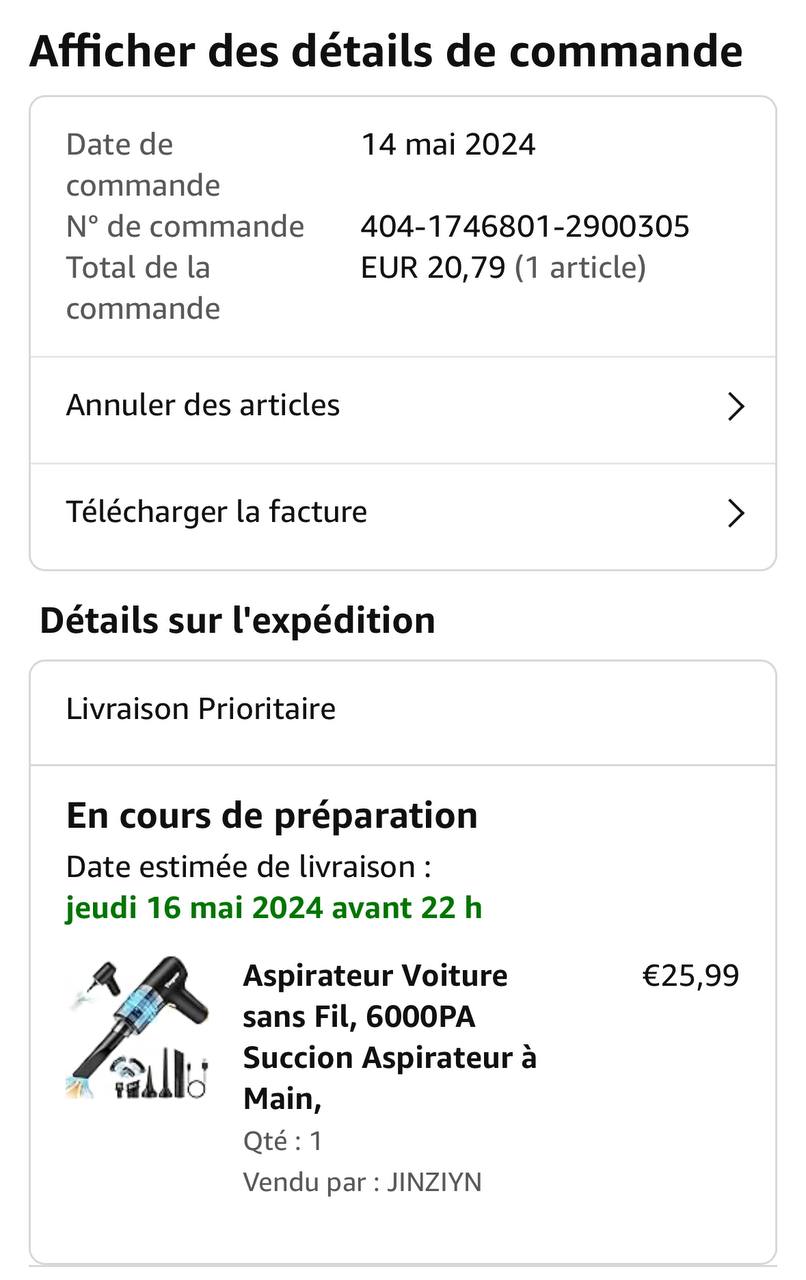806x1280 pixels.
Task: Click the Afficher des détails de commande heading
Action: 386,51
